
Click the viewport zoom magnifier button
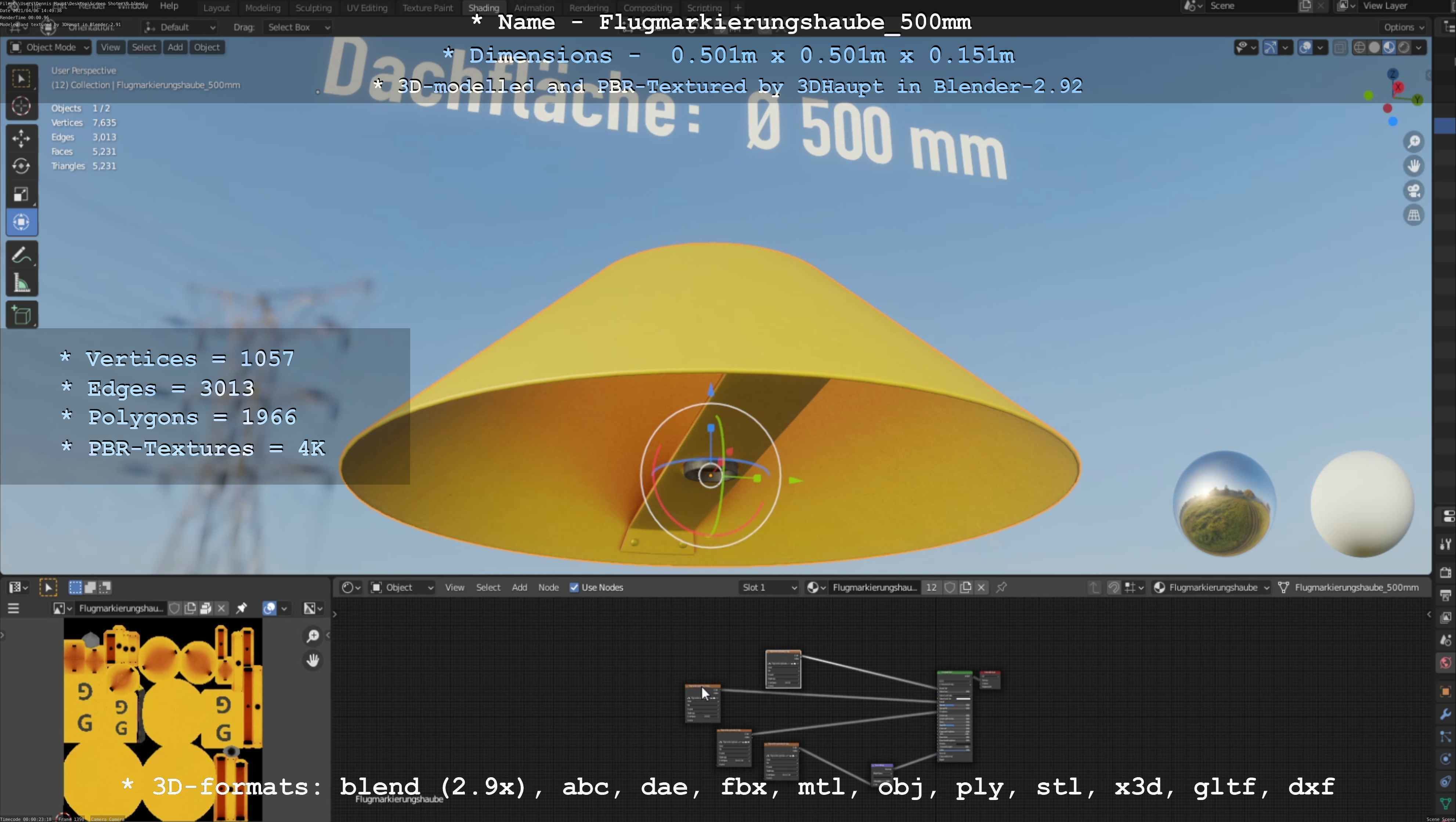(x=1414, y=142)
